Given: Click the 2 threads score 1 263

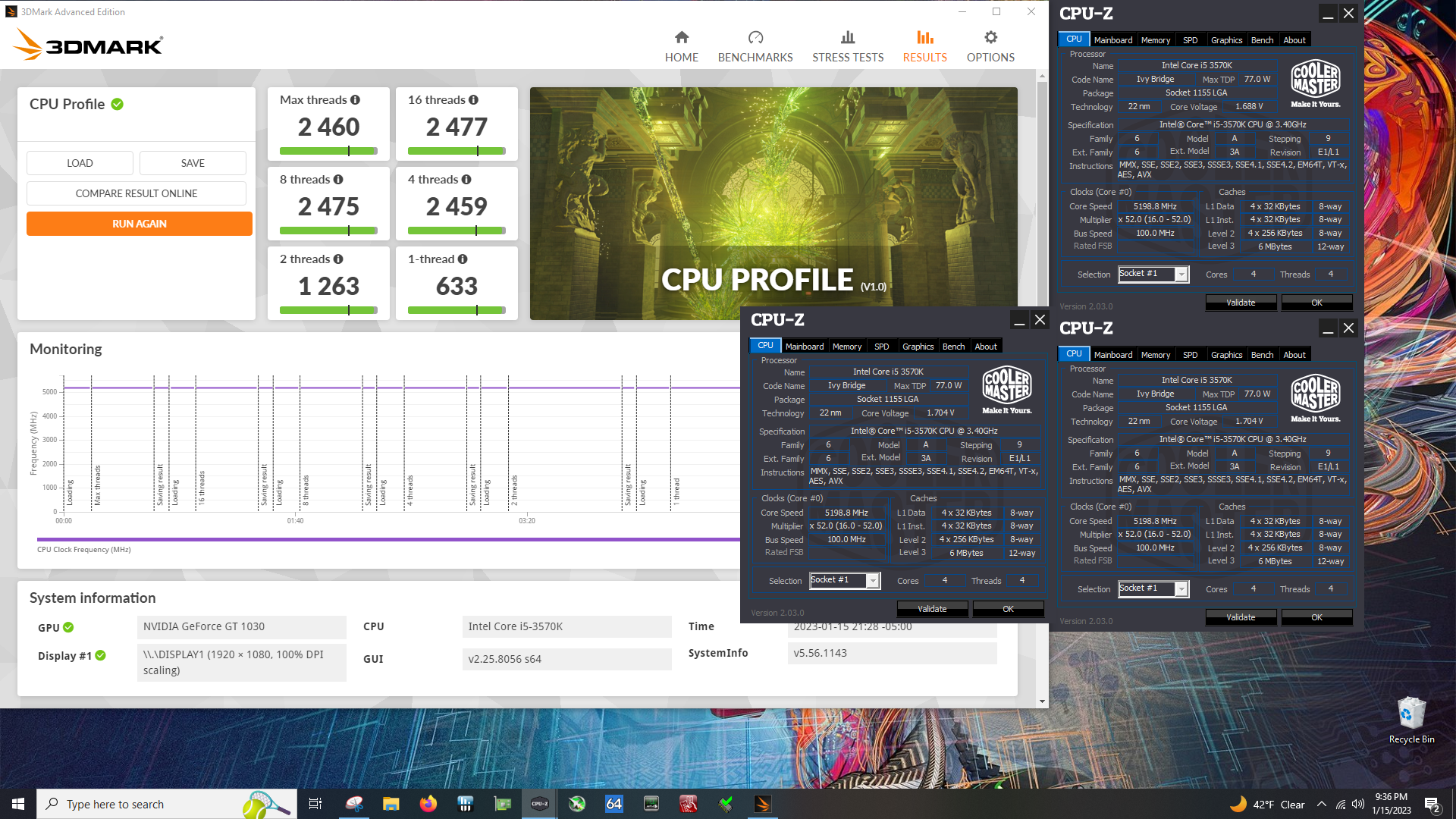Looking at the screenshot, I should 328,286.
